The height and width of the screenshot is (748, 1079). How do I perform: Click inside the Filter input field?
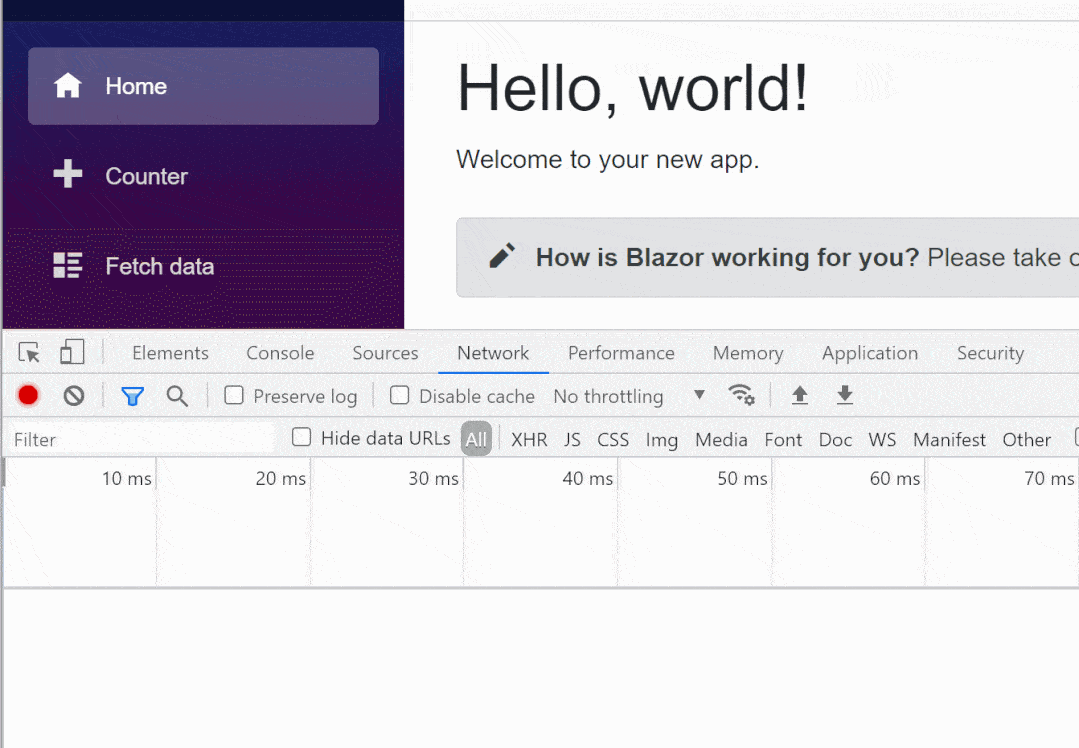pyautogui.click(x=140, y=438)
